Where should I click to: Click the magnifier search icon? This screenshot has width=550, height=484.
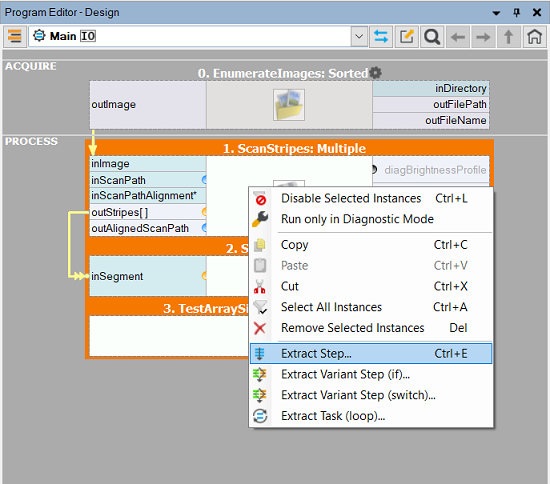click(x=432, y=36)
